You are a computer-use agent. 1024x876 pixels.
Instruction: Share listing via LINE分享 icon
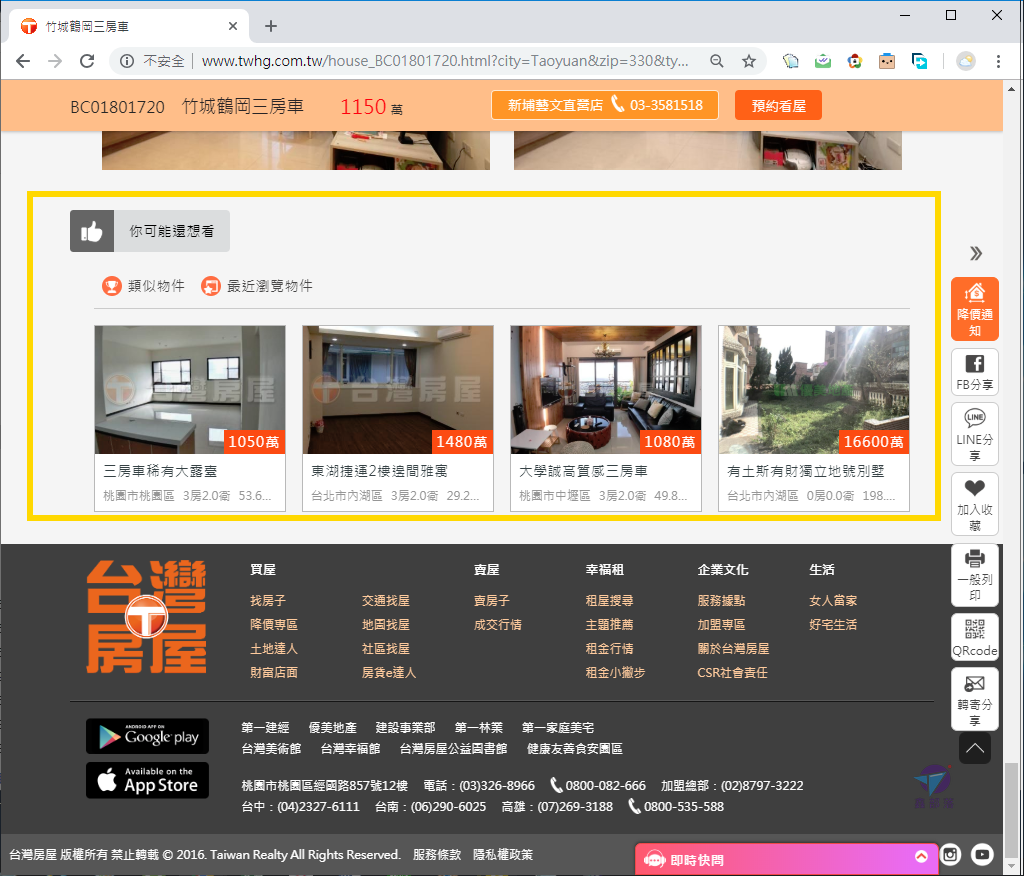(975, 434)
